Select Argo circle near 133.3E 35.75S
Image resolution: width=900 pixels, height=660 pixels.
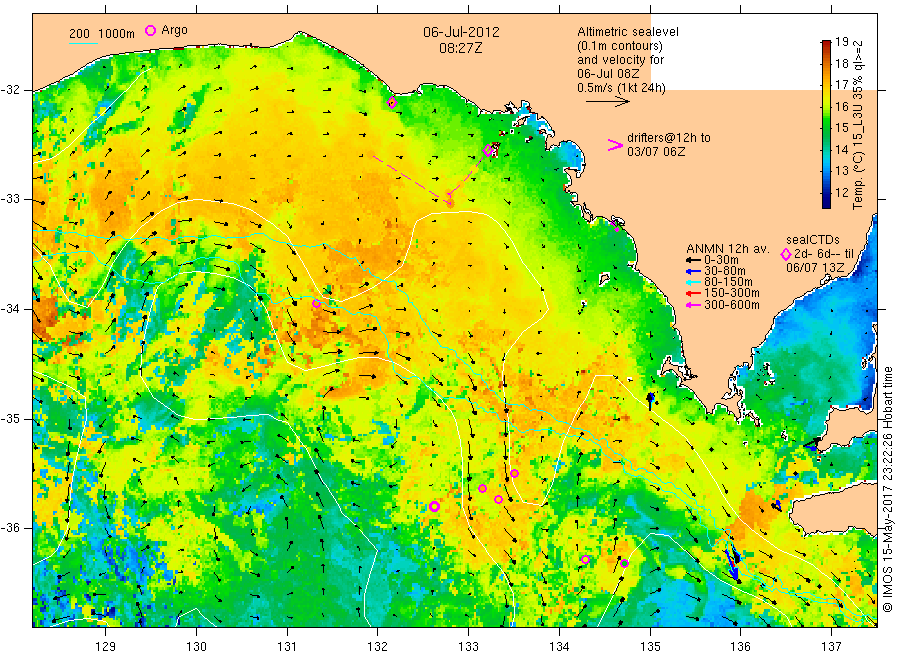498,499
